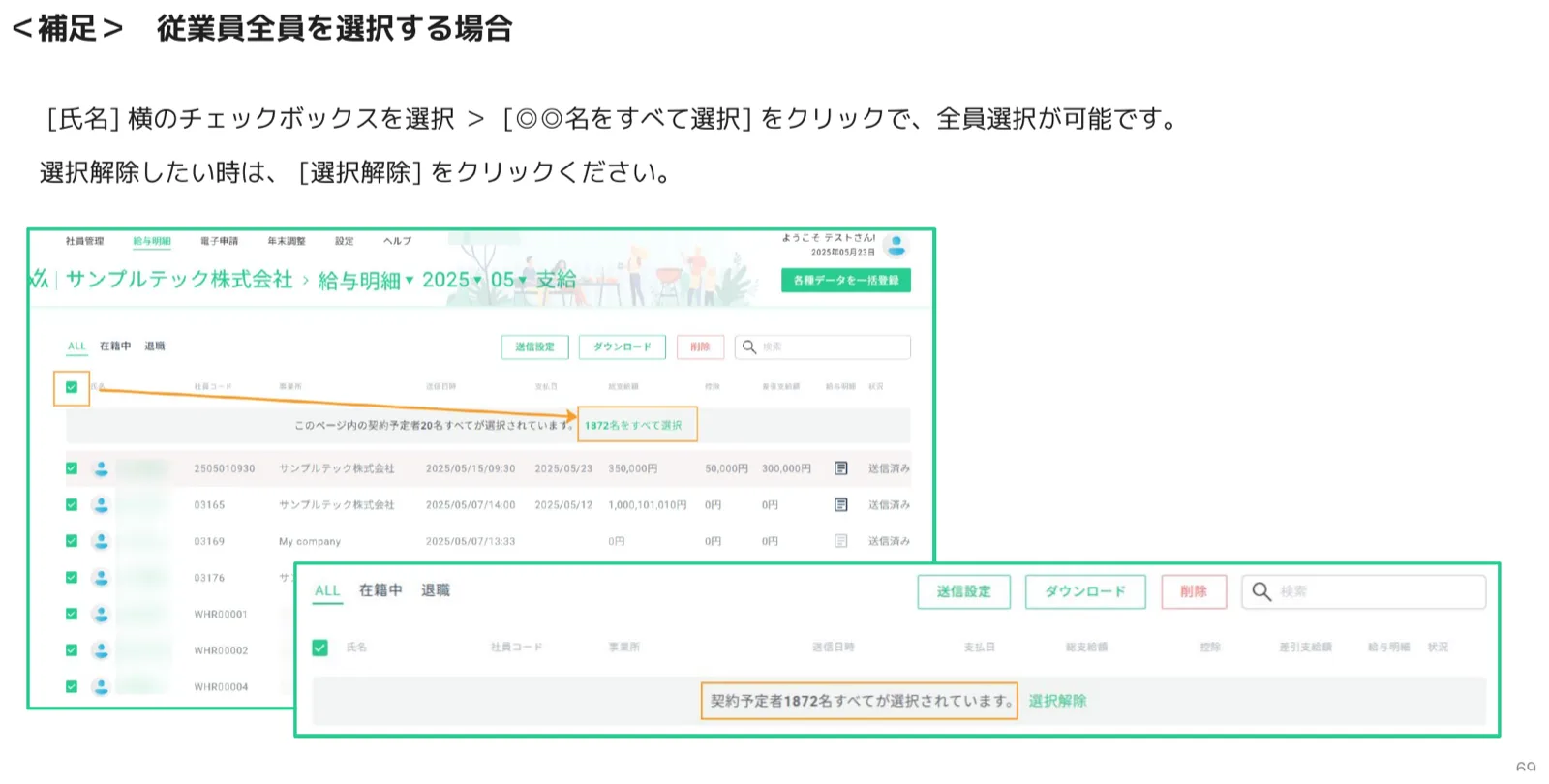The height and width of the screenshot is (784, 1549).
Task: Uncheck the checkbox for row 03176
Action: click(72, 578)
